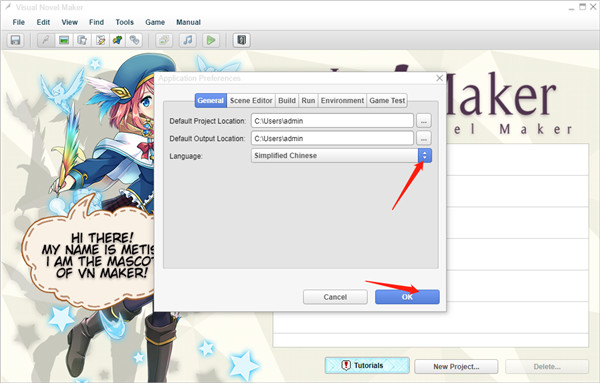600x383 pixels.
Task: Click the chain links toolbar icon
Action: [135, 40]
